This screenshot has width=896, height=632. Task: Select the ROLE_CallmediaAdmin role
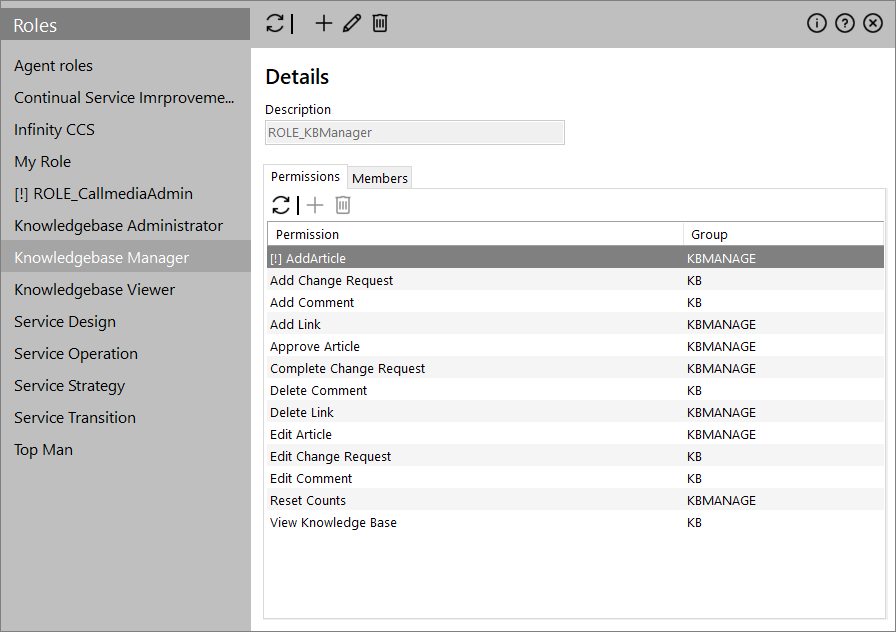[126, 194]
